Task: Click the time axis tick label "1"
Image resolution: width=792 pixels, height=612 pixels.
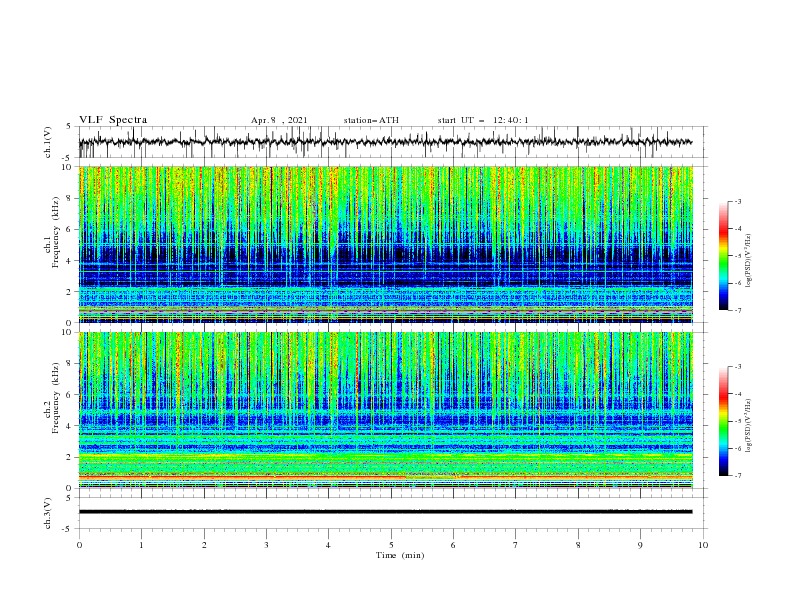Action: [x=141, y=545]
